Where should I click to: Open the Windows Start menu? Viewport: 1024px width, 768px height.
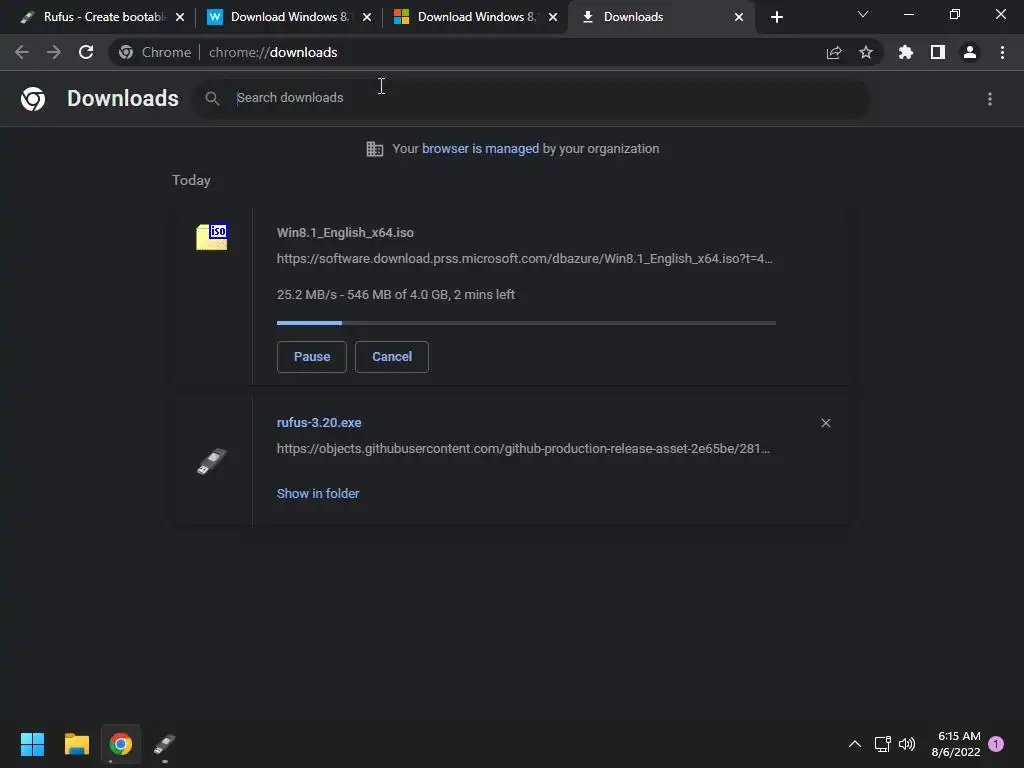32,744
